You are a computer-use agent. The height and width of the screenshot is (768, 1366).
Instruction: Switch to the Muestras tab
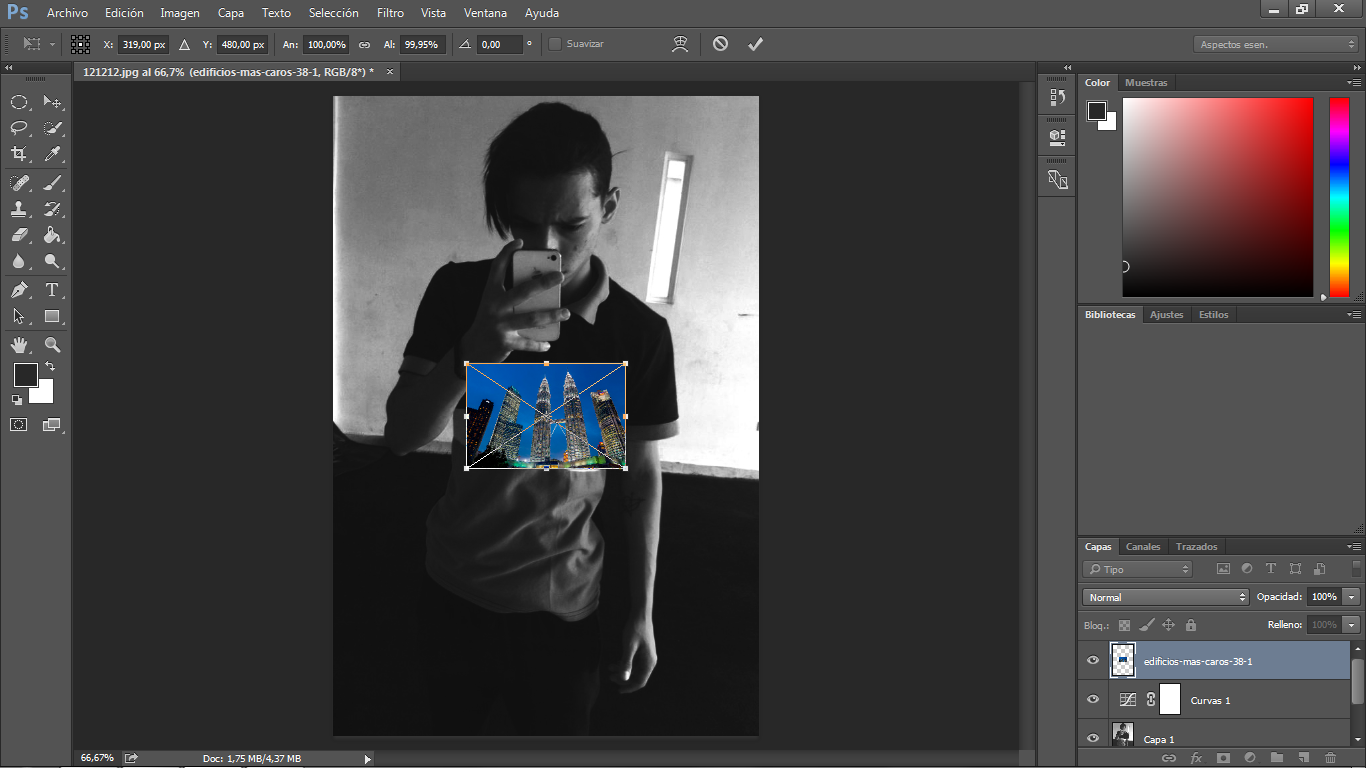1146,83
